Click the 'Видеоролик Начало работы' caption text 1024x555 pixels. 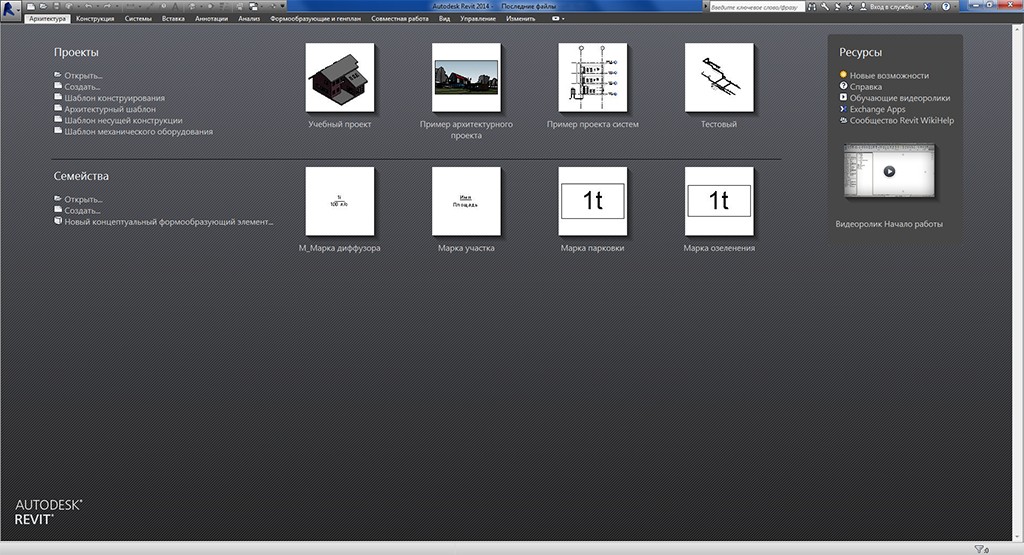point(889,224)
